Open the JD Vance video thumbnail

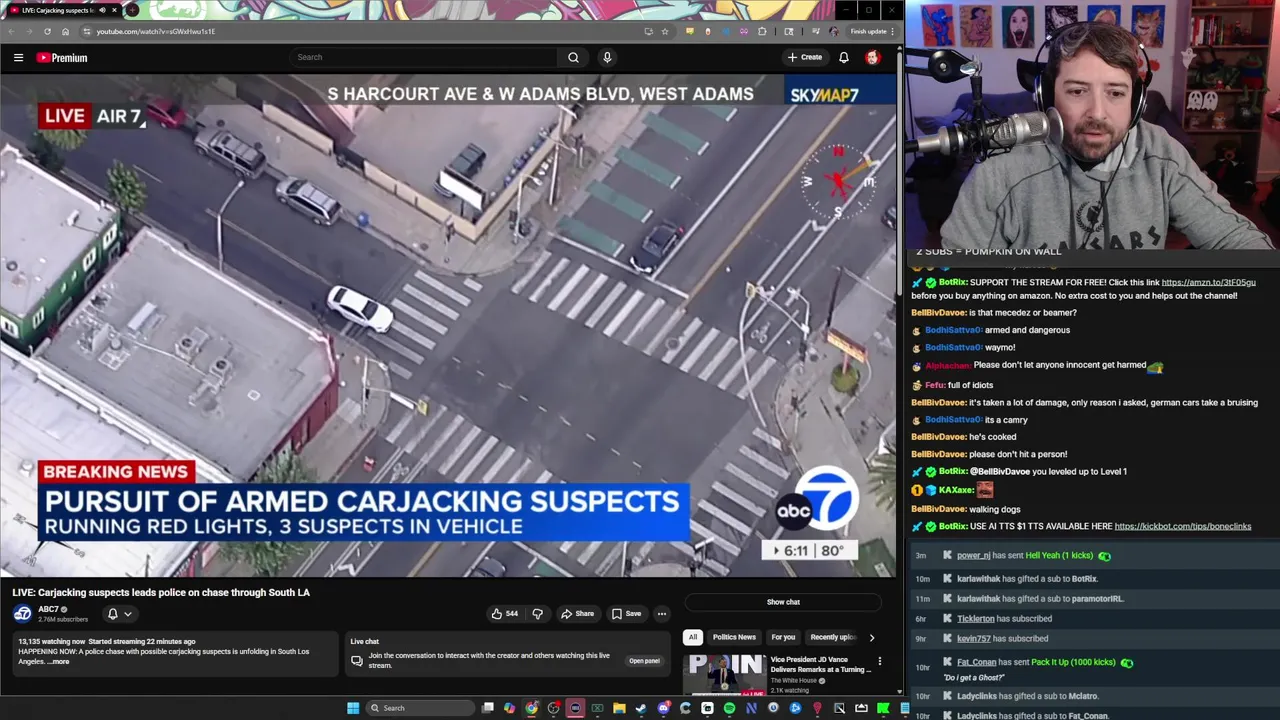[x=725, y=674]
